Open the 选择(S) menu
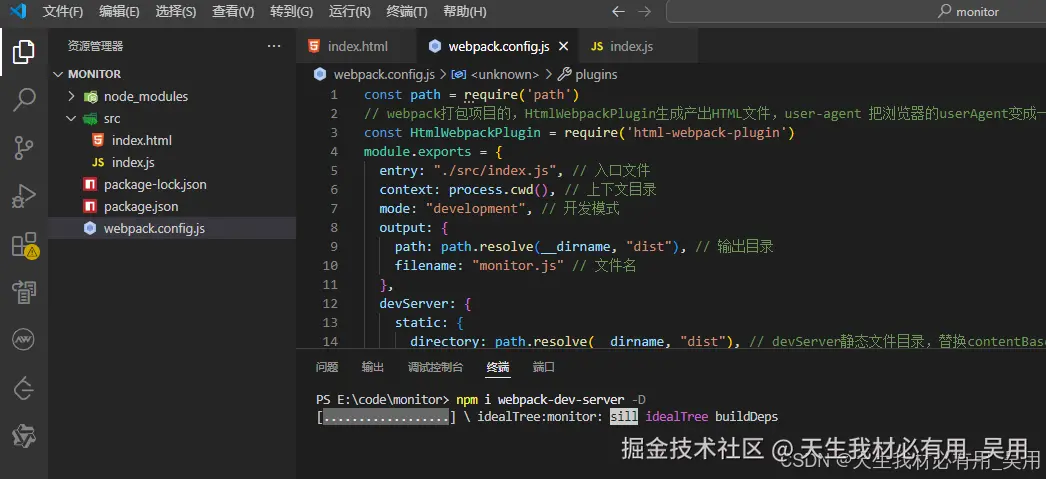The image size is (1046, 479). point(175,11)
